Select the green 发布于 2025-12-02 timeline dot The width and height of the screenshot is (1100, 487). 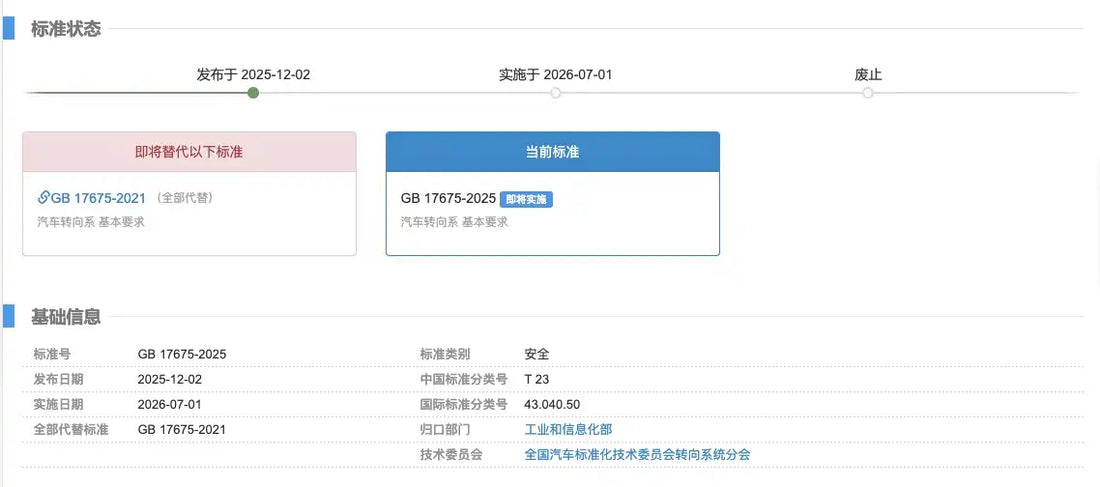coord(253,93)
